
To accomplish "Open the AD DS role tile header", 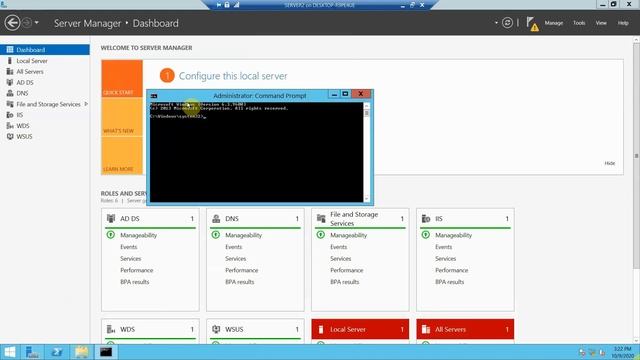I will [150, 219].
